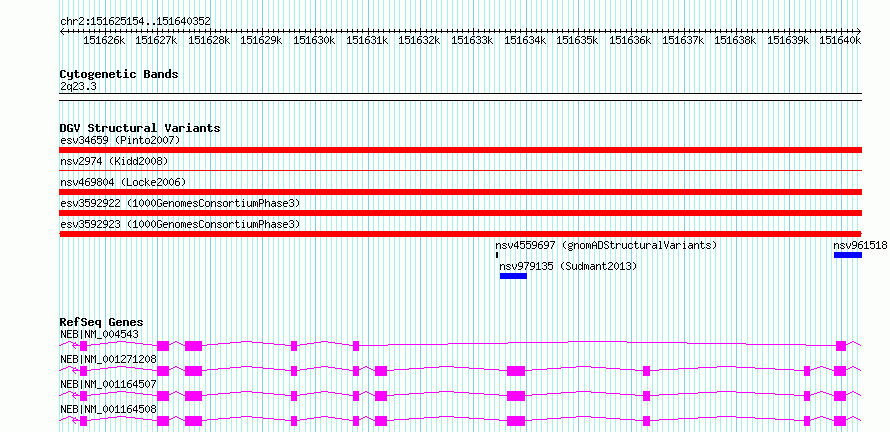Click the small black mark under nsv4559697
The width and height of the screenshot is (890, 432).
point(497,255)
